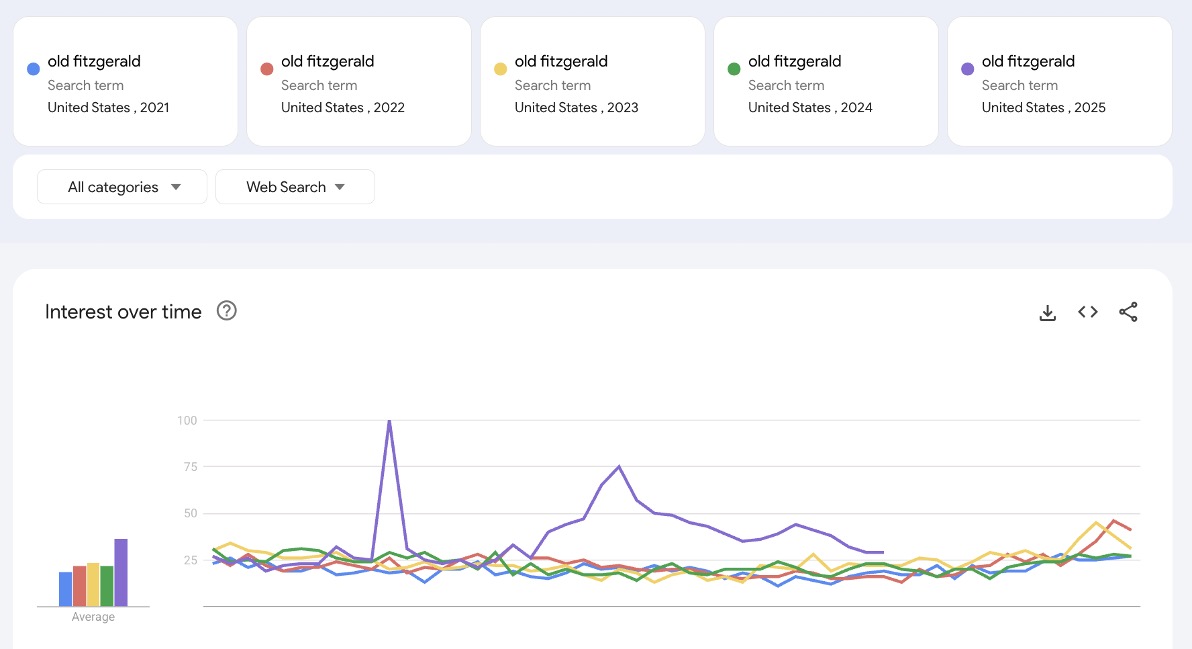This screenshot has width=1192, height=649.
Task: Open the Web Search dropdown
Action: [295, 187]
